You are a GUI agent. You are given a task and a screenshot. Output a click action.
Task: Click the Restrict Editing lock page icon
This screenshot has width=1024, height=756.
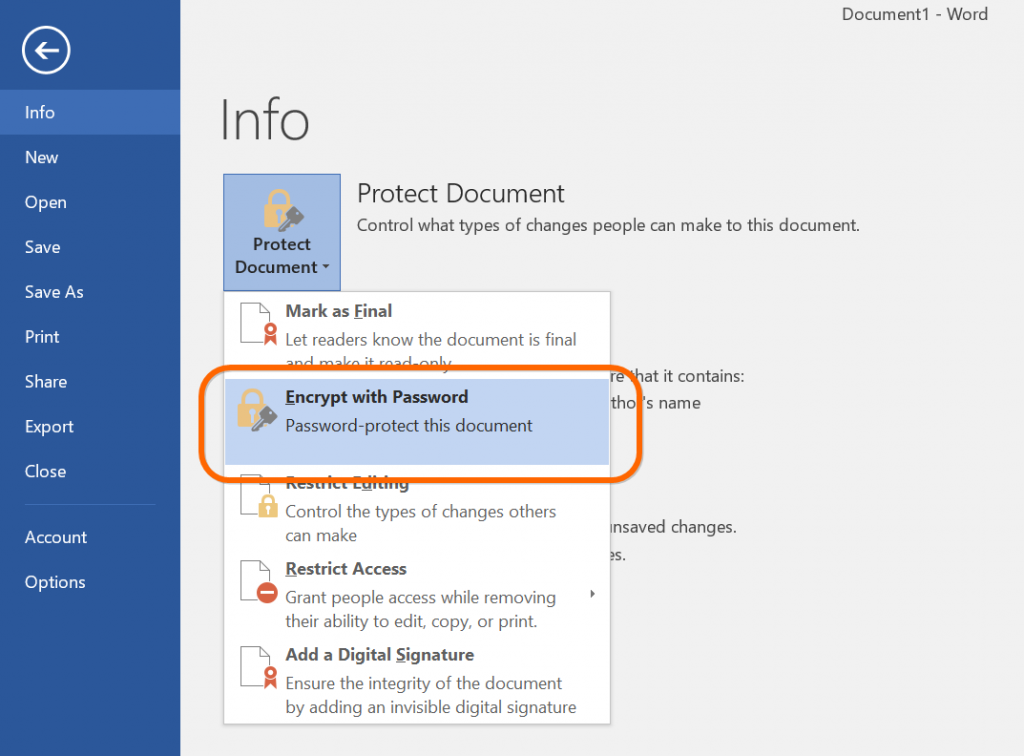(x=259, y=498)
